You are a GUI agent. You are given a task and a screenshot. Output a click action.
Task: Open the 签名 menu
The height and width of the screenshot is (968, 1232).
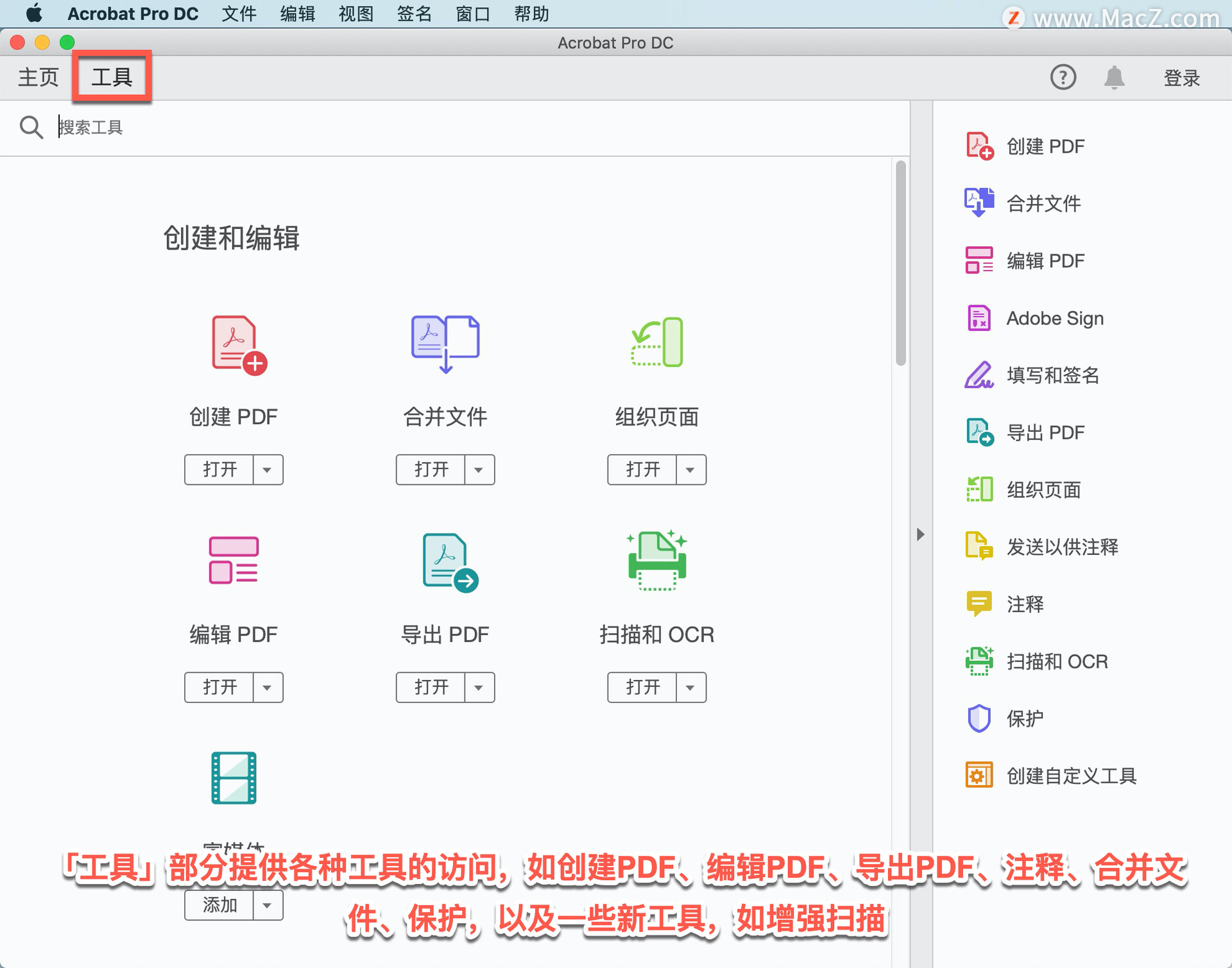[x=414, y=13]
